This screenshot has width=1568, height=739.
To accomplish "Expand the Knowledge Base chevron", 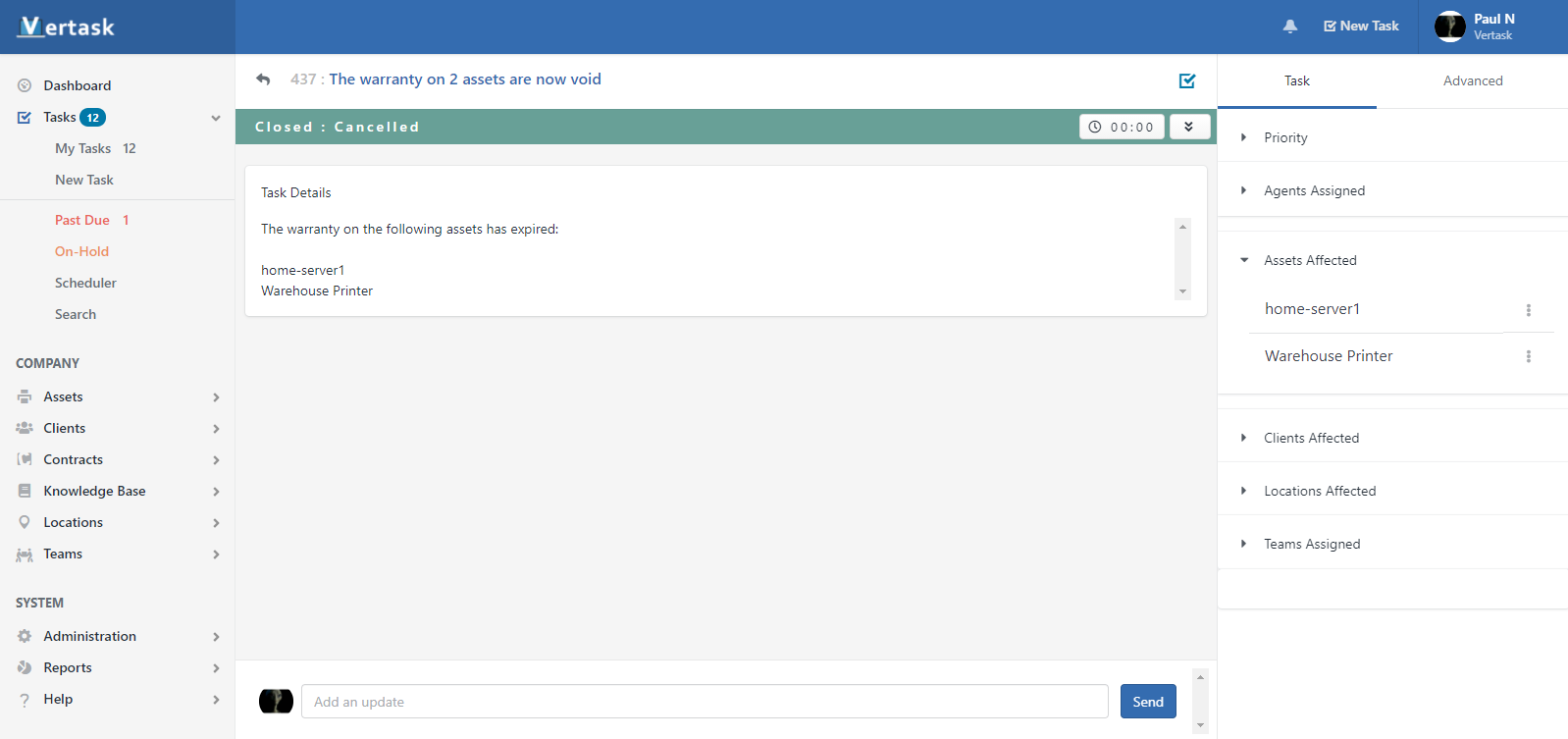I will click(216, 492).
